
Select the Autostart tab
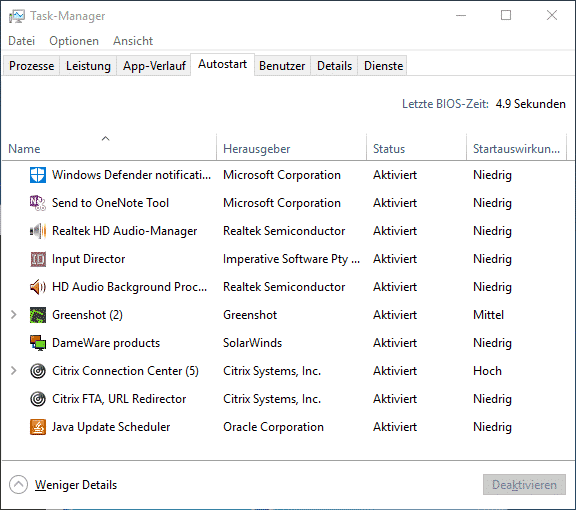pos(223,64)
